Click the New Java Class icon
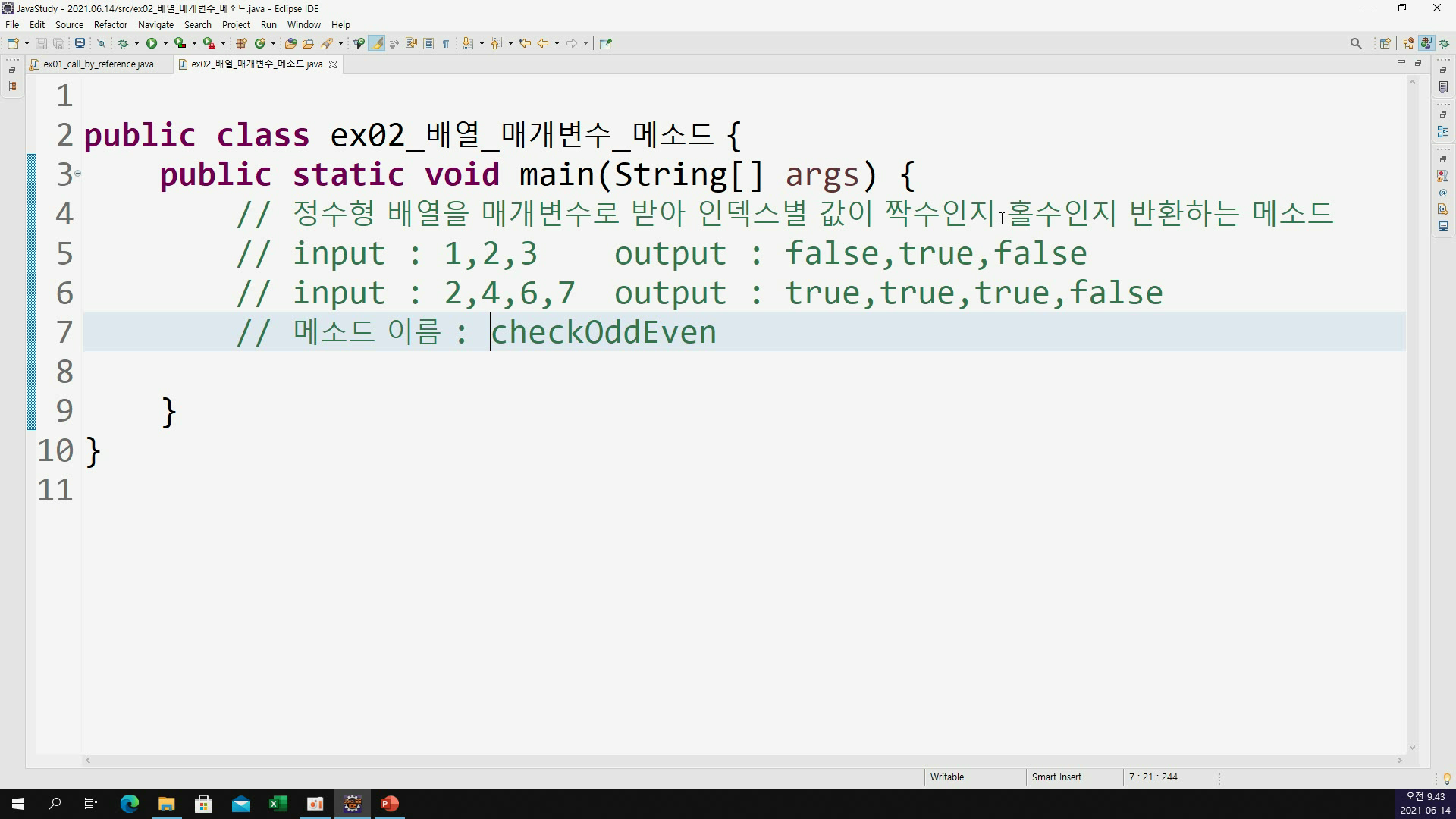 260,43
